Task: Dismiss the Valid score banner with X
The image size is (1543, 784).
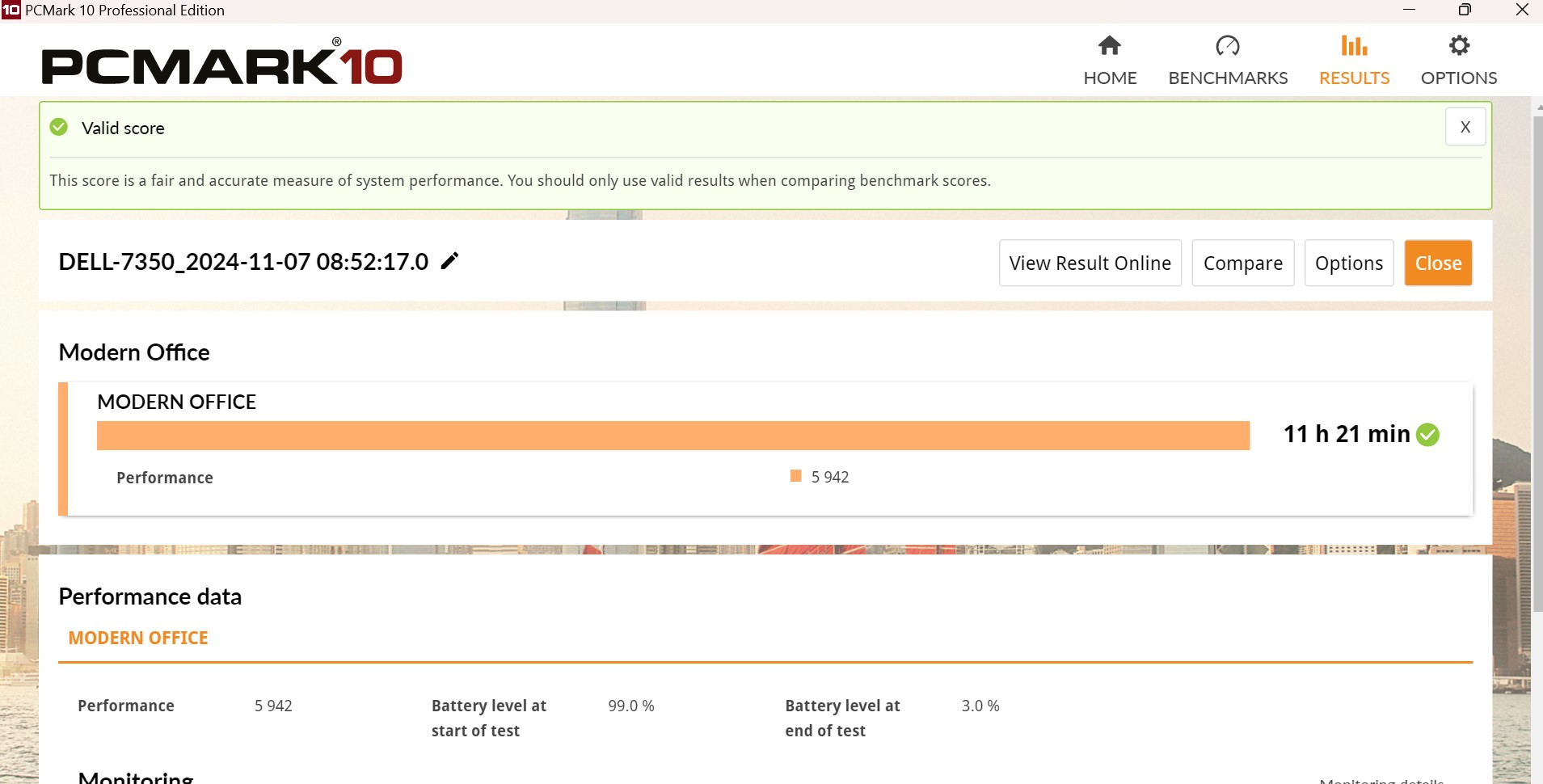Action: point(1465,127)
